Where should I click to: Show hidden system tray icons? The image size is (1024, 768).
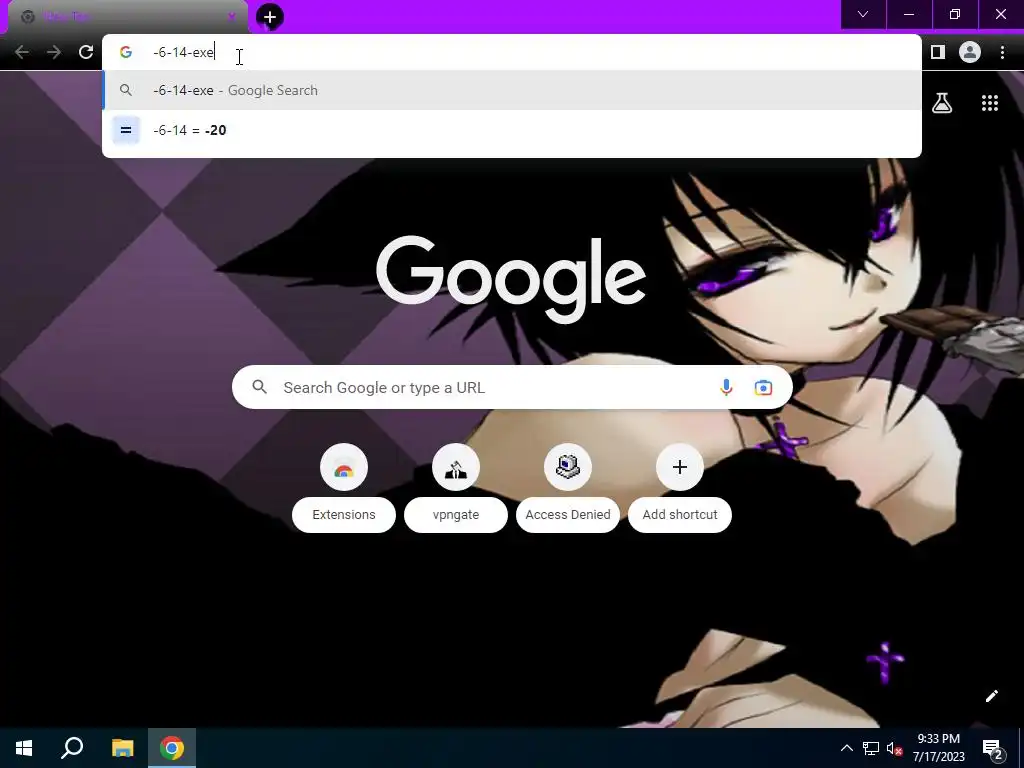(846, 748)
